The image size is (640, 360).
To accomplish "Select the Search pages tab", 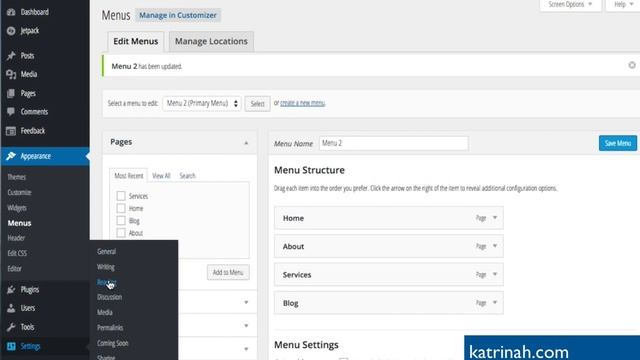I will [187, 176].
